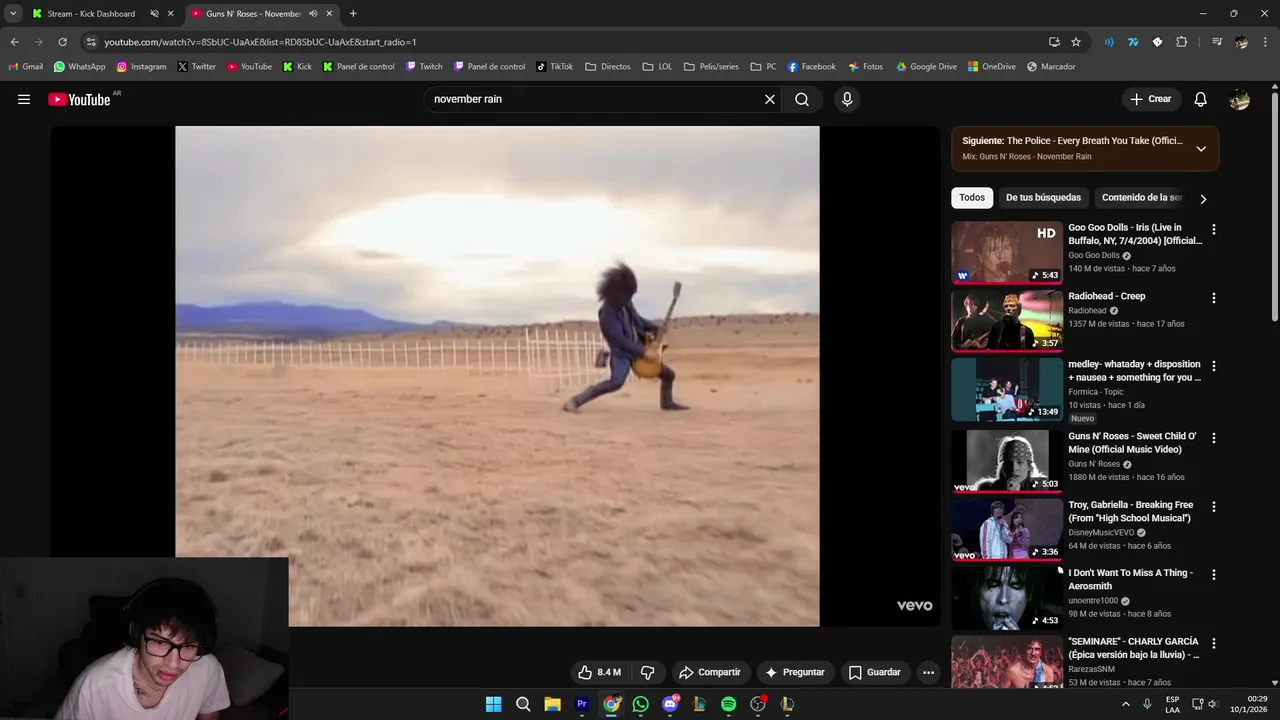Select the Contenido de la serie chip
This screenshot has height=720, width=1280.
(1141, 198)
